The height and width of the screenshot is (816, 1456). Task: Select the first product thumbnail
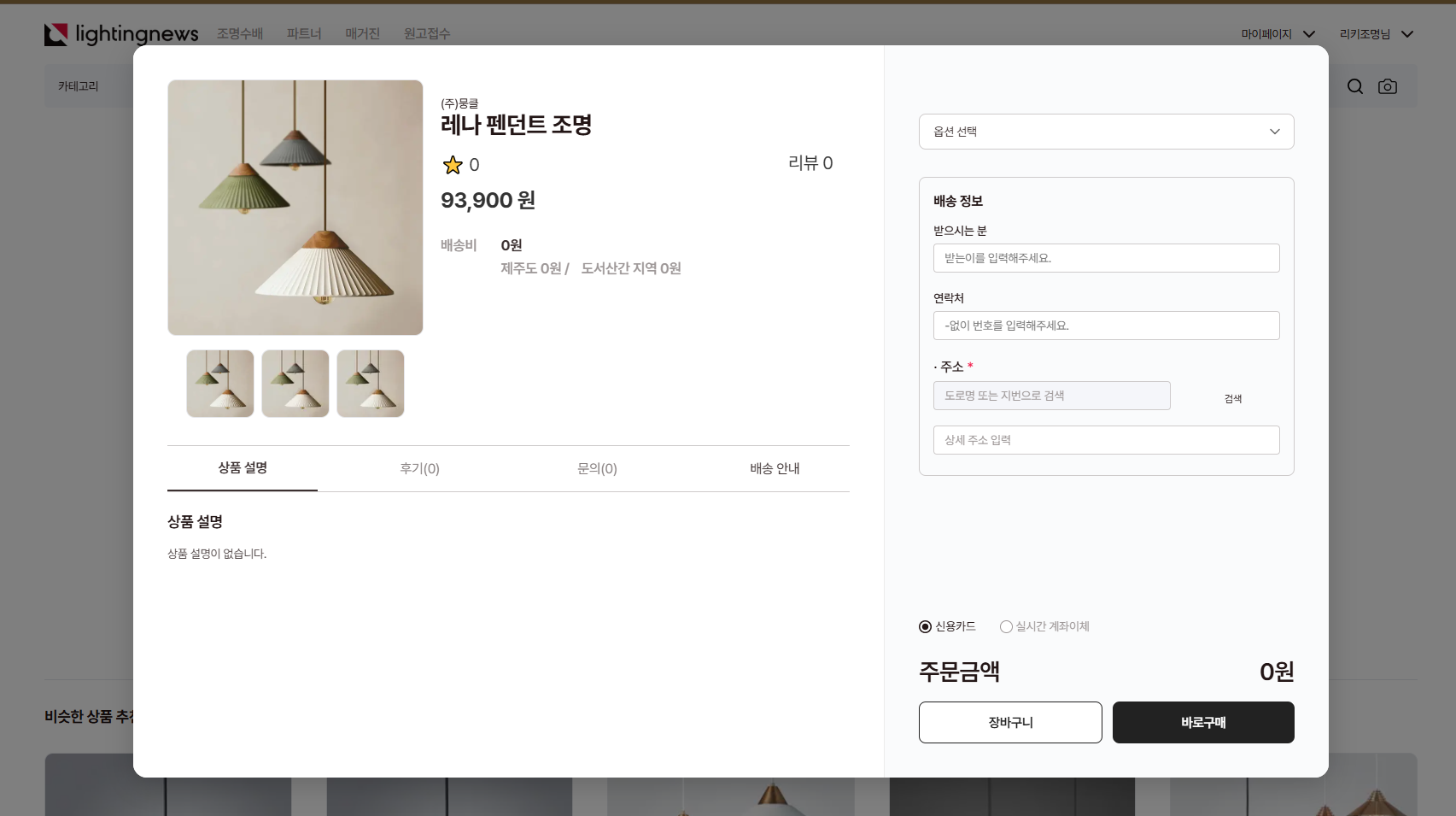tap(220, 384)
